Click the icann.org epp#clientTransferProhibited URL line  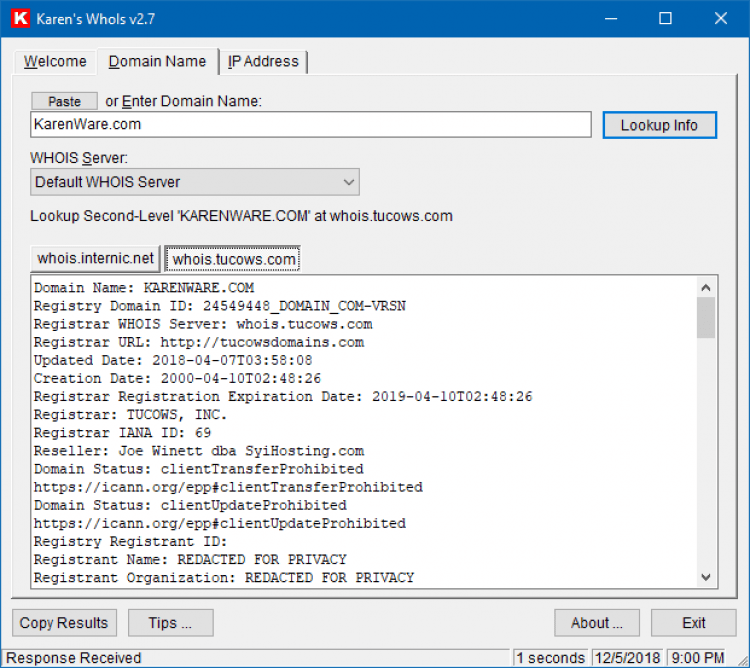[228, 488]
